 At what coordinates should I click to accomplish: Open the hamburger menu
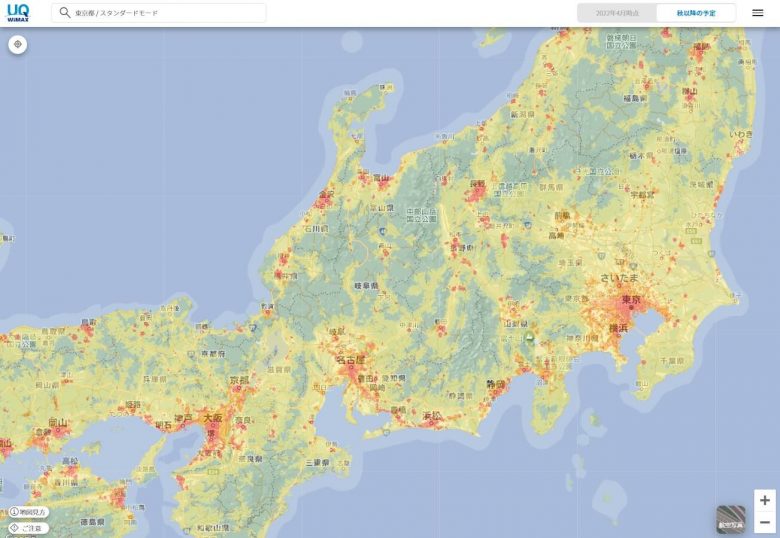point(758,13)
